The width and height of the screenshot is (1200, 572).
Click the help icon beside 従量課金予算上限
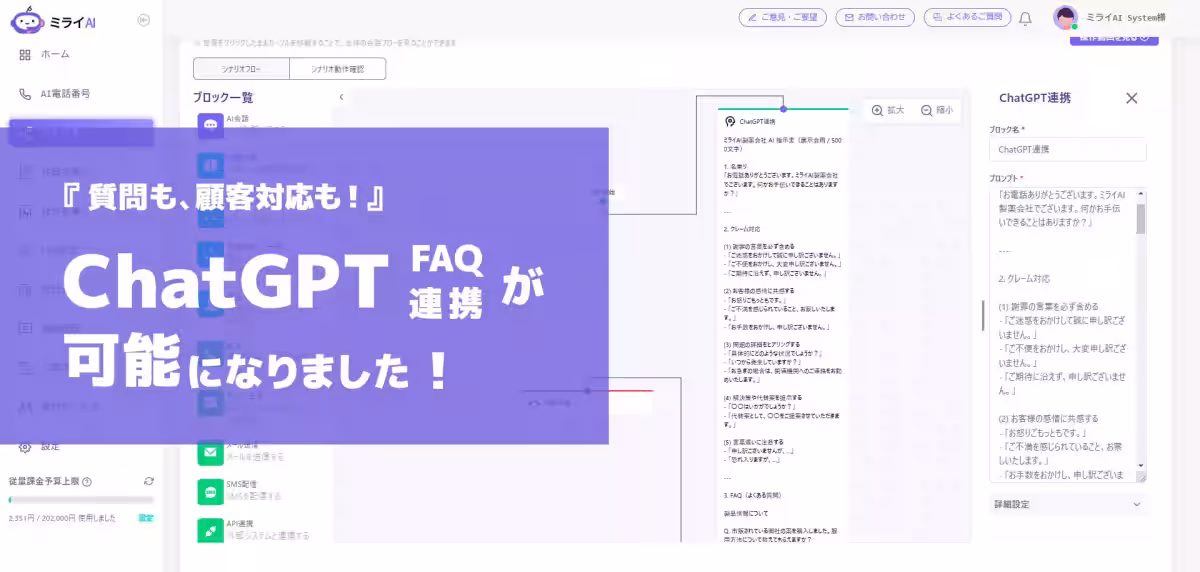[87, 482]
